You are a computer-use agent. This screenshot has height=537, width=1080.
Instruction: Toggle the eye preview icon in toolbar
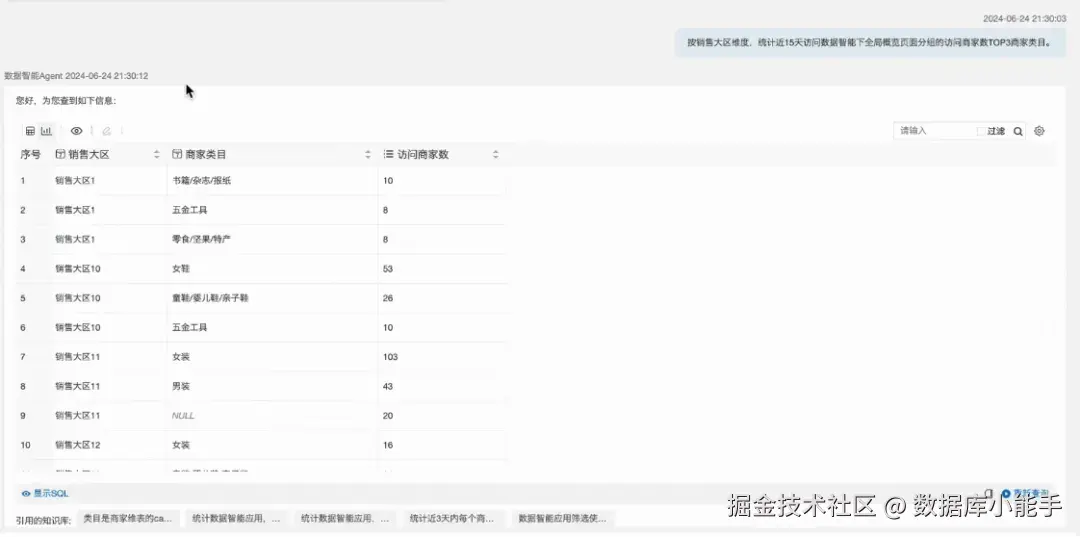click(x=76, y=131)
